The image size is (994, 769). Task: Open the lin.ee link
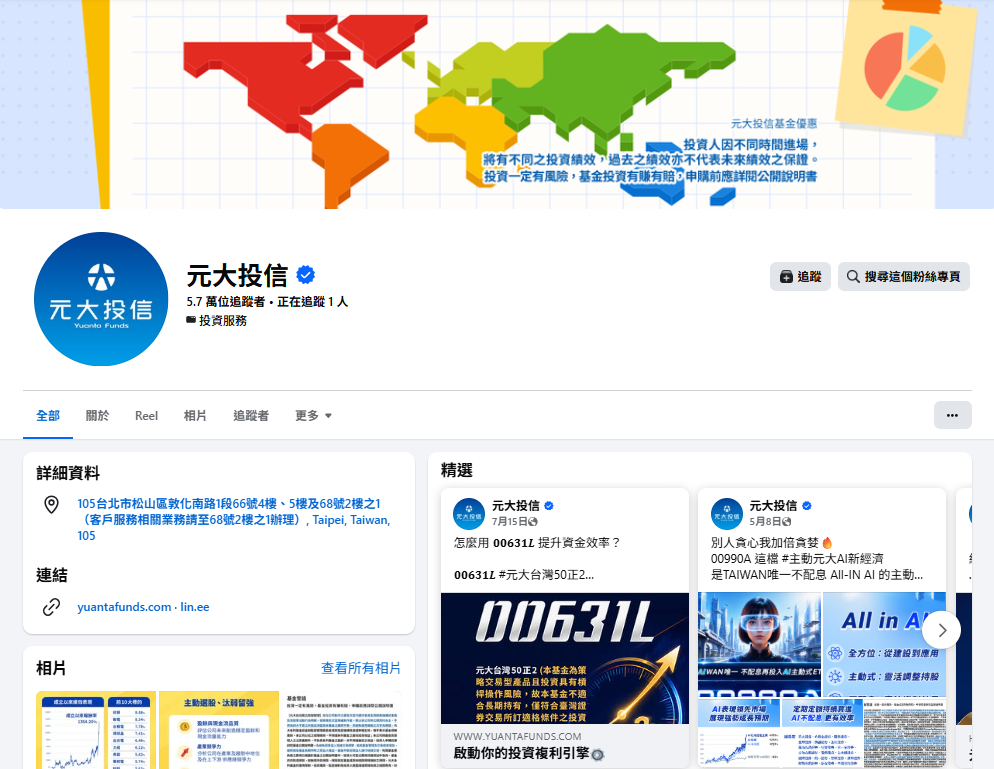(195, 607)
